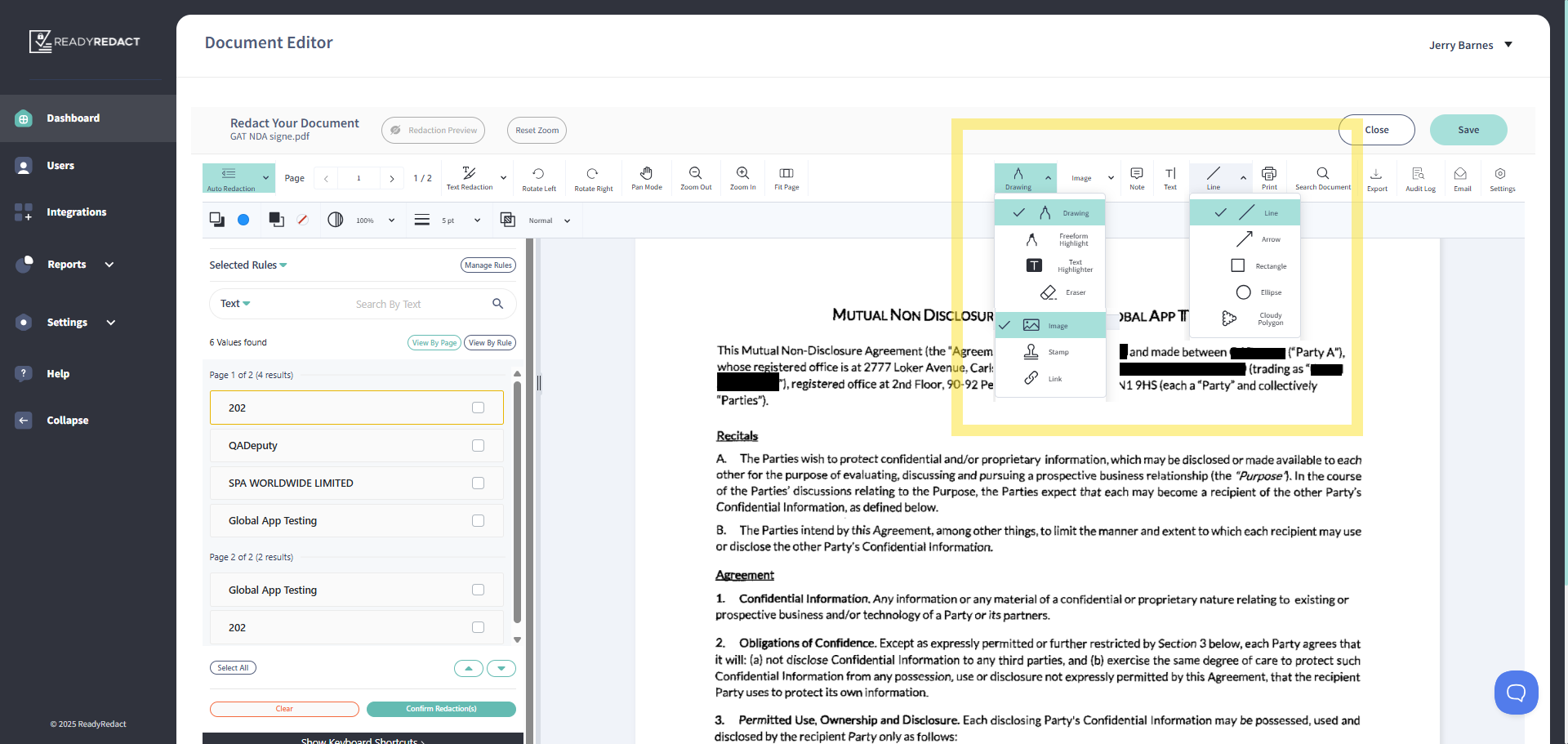Open editor Settings in toolbar
The height and width of the screenshot is (744, 1568).
[1502, 179]
